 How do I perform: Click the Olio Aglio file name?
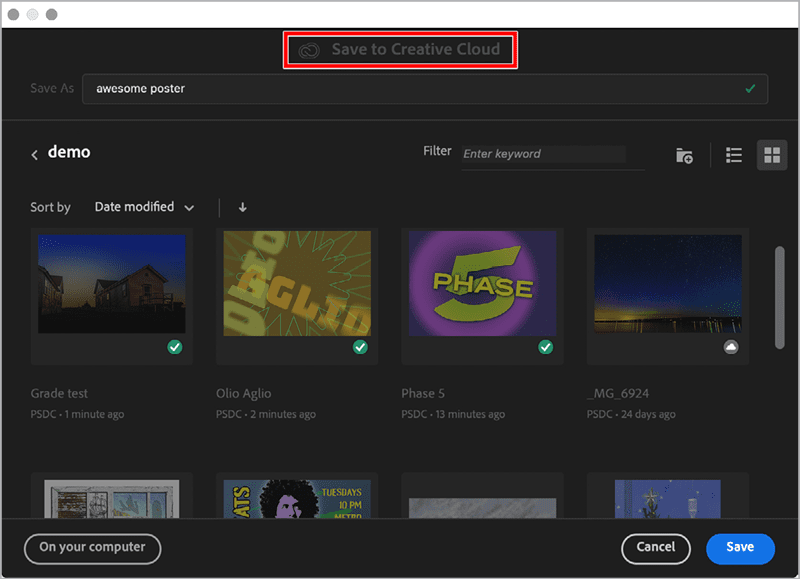tap(243, 393)
